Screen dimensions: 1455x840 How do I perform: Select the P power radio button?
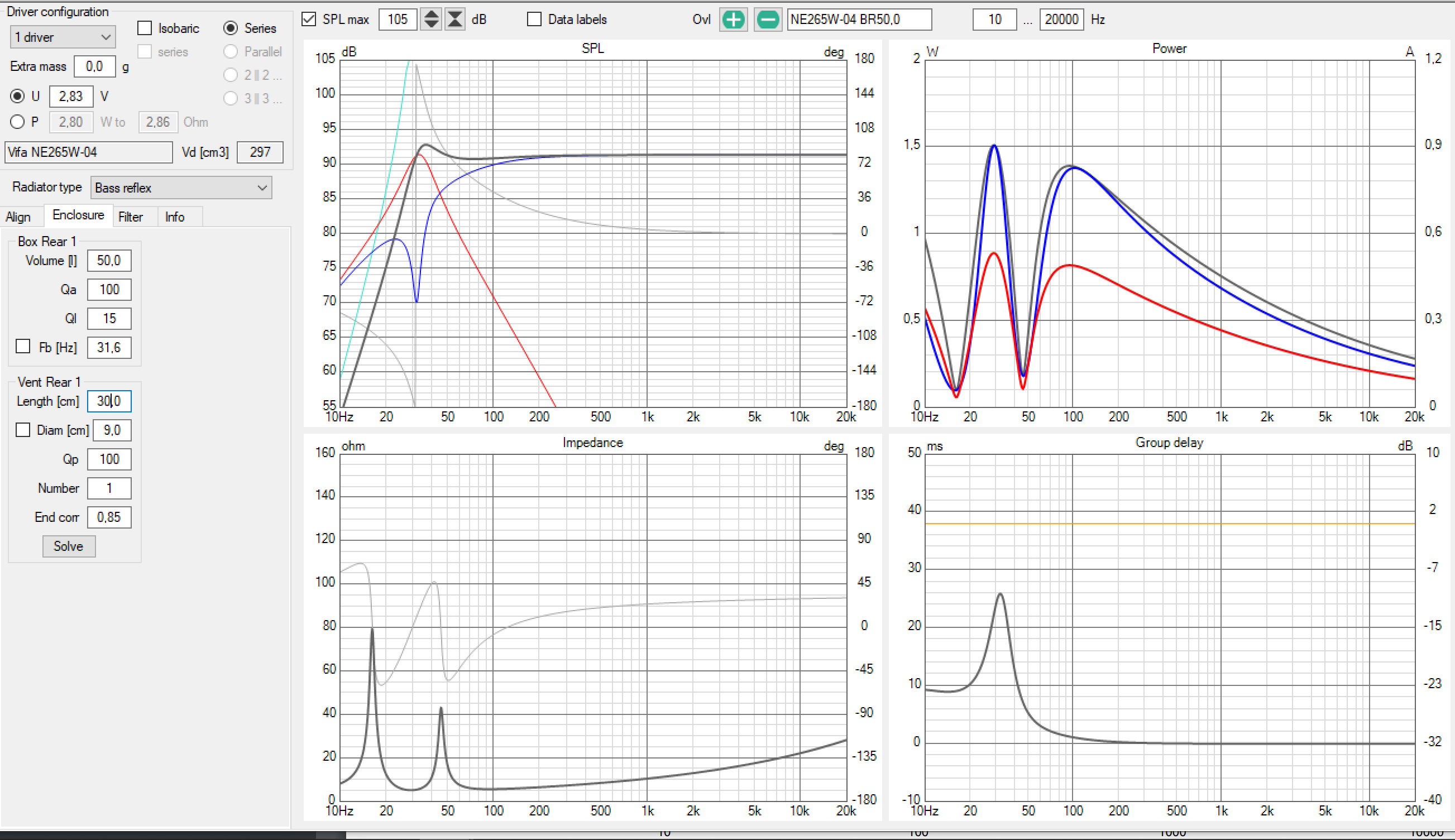[x=17, y=122]
